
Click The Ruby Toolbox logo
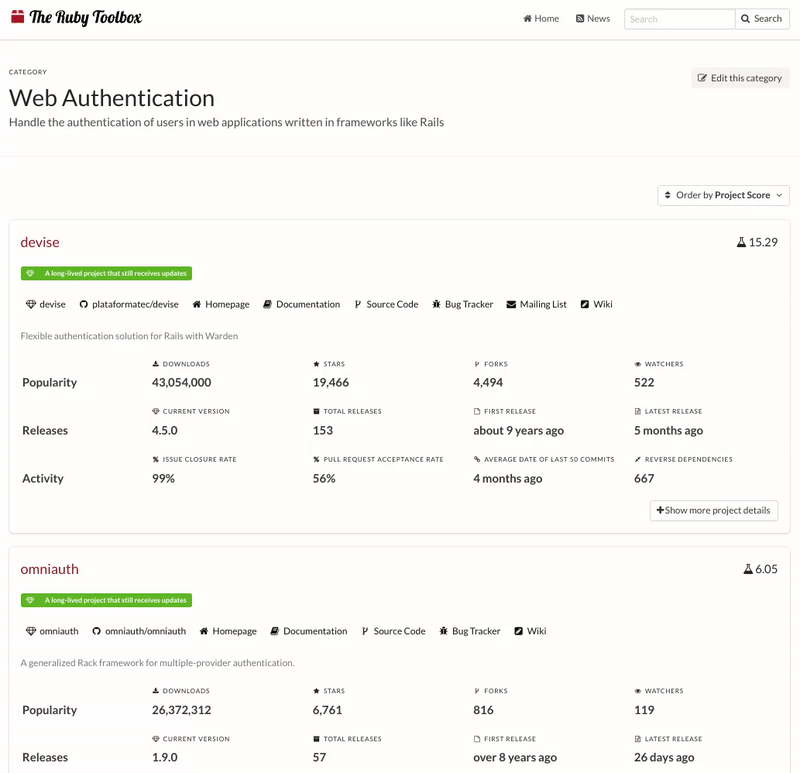(x=76, y=17)
